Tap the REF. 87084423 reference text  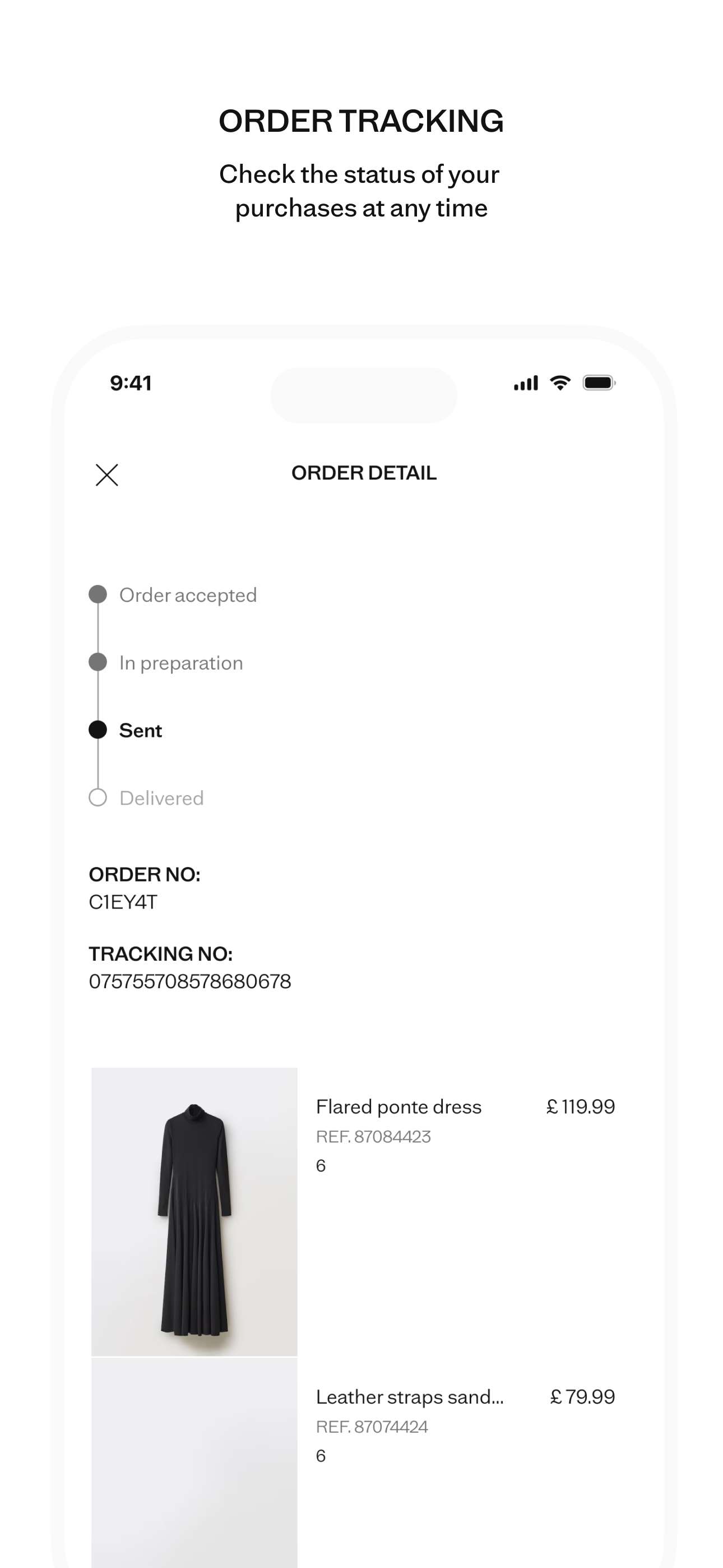point(373,1136)
